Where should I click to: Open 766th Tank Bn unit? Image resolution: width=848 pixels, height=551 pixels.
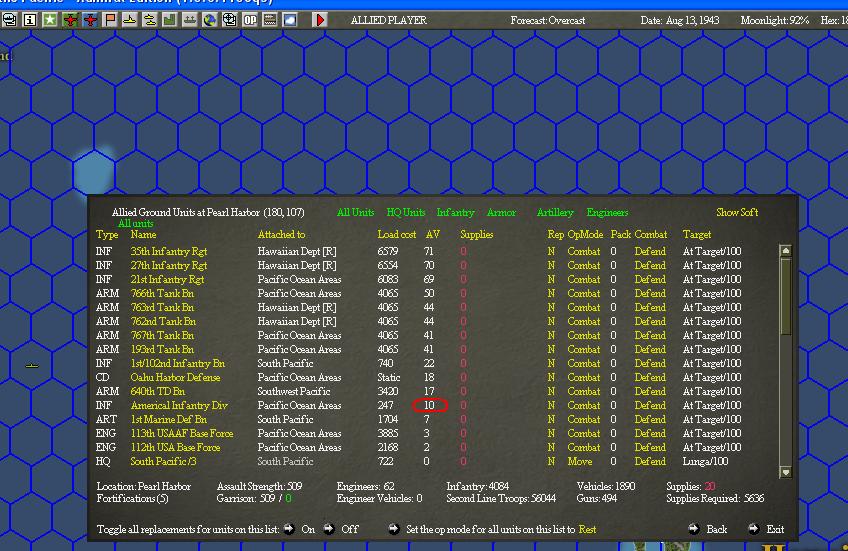tap(162, 294)
